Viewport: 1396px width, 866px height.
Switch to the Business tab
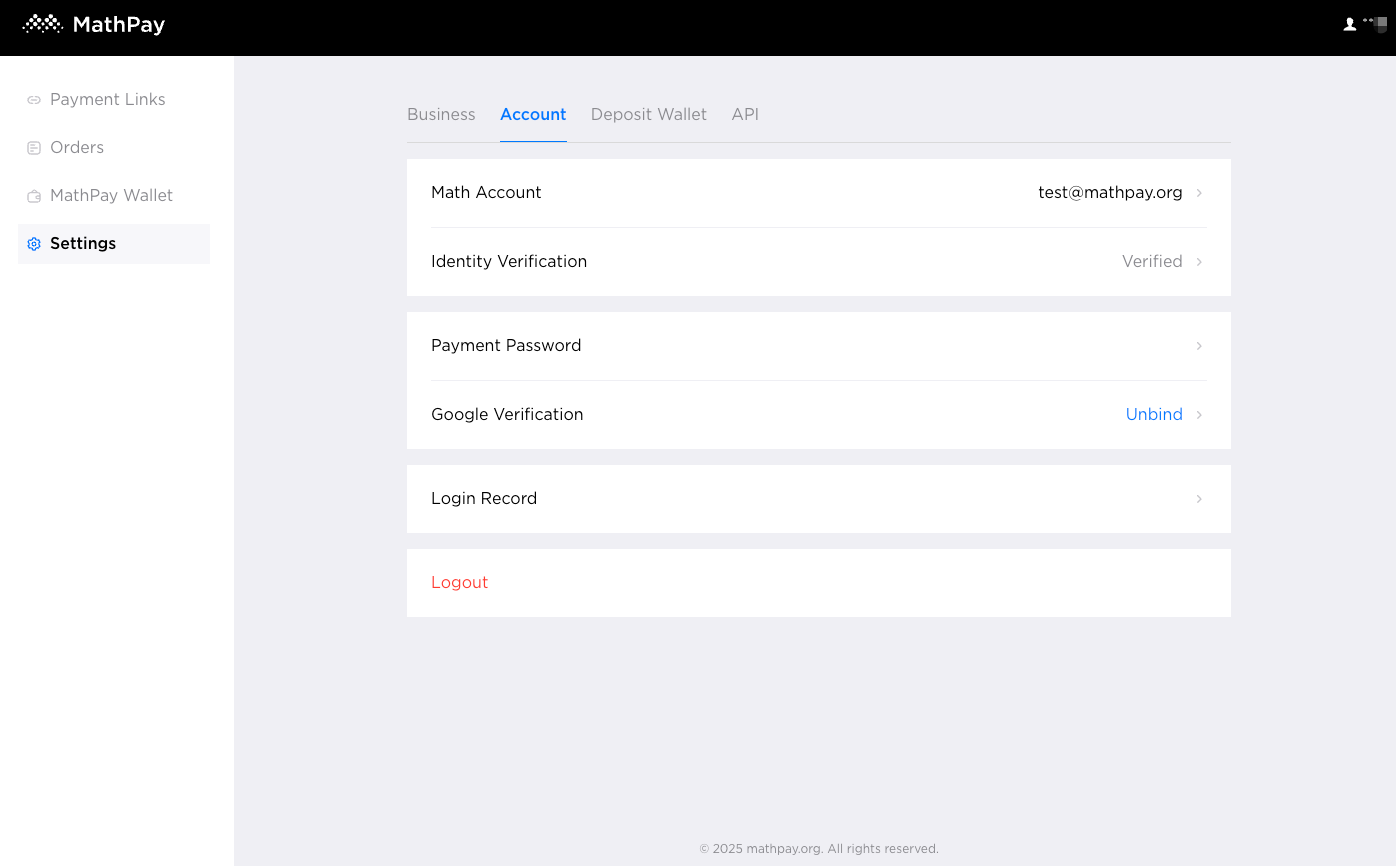coord(441,115)
